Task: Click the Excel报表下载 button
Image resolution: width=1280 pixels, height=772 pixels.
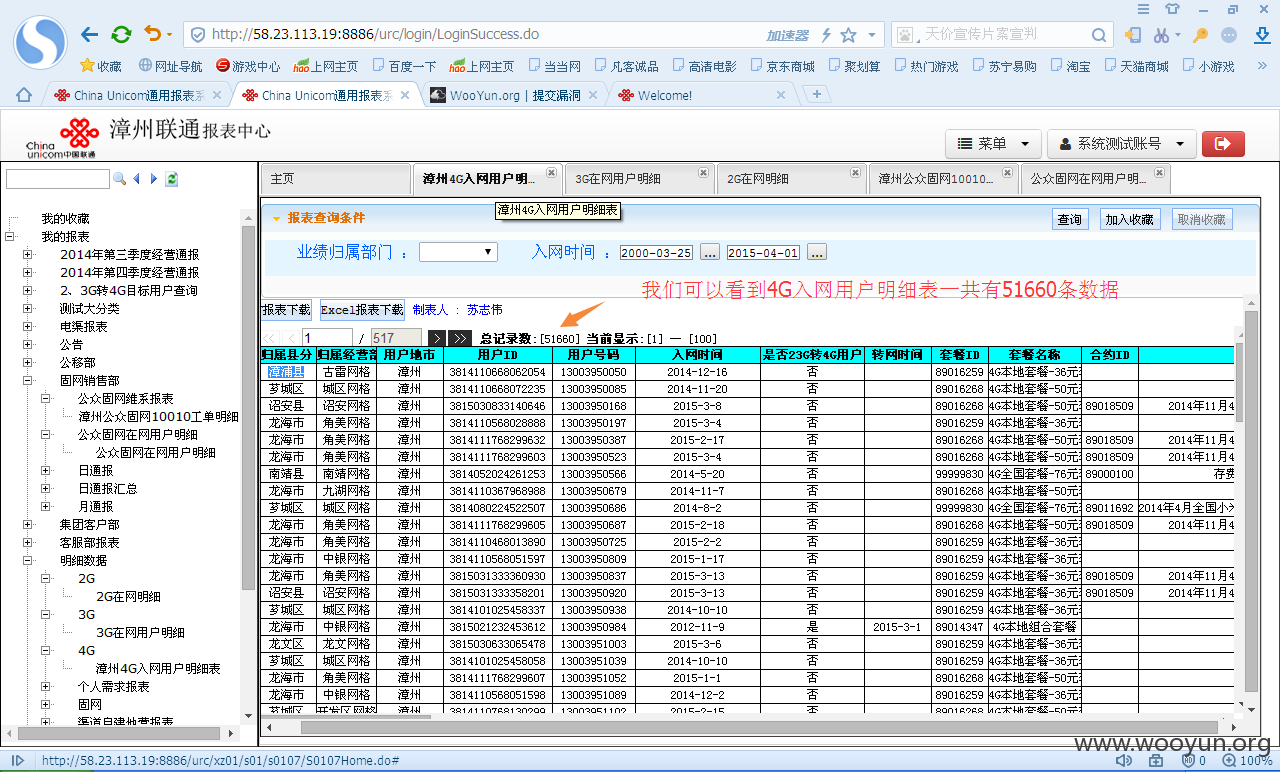Action: pos(362,310)
